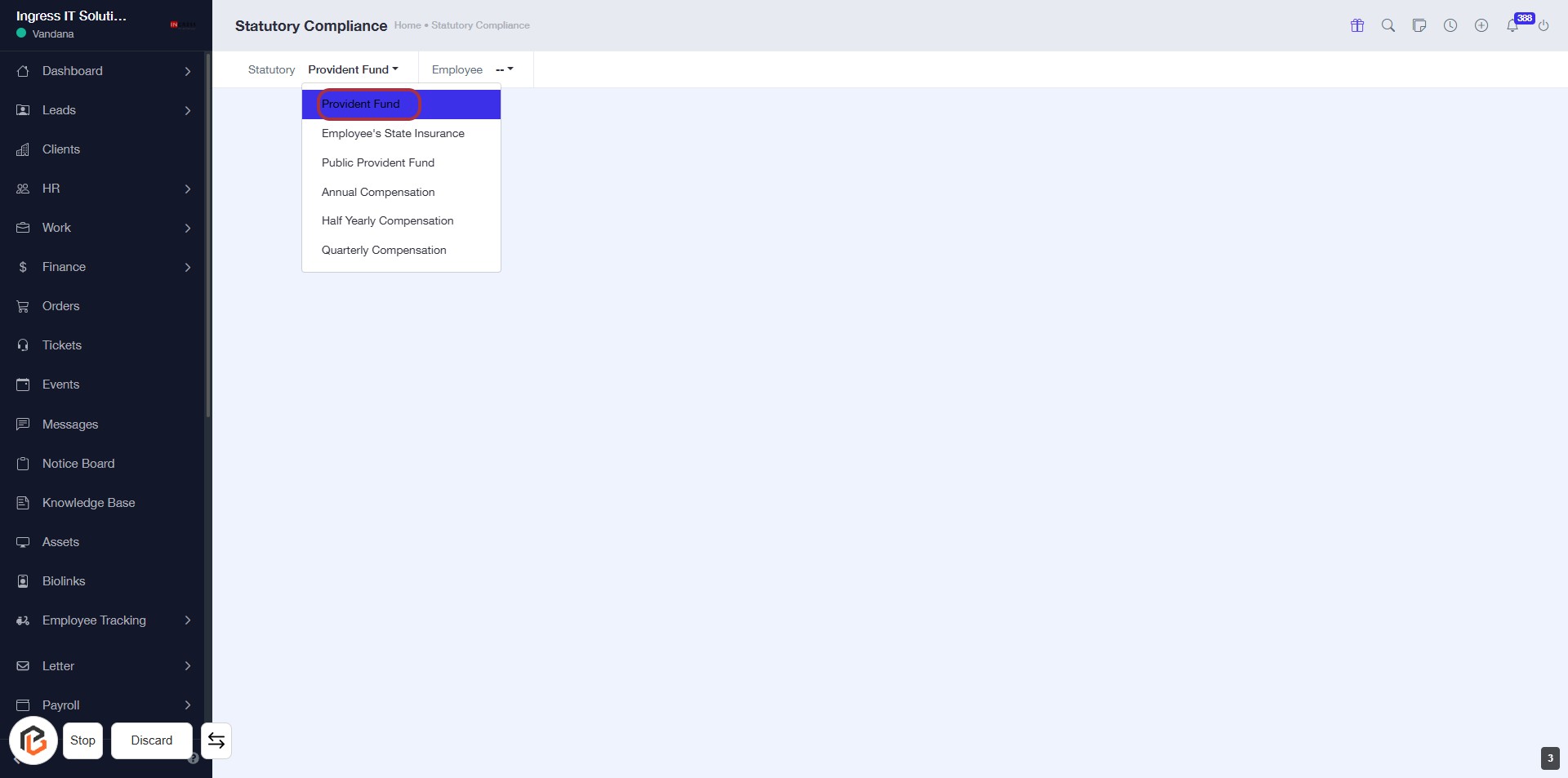This screenshot has height=778, width=1568.
Task: Click the clock timer icon
Action: 1450,25
